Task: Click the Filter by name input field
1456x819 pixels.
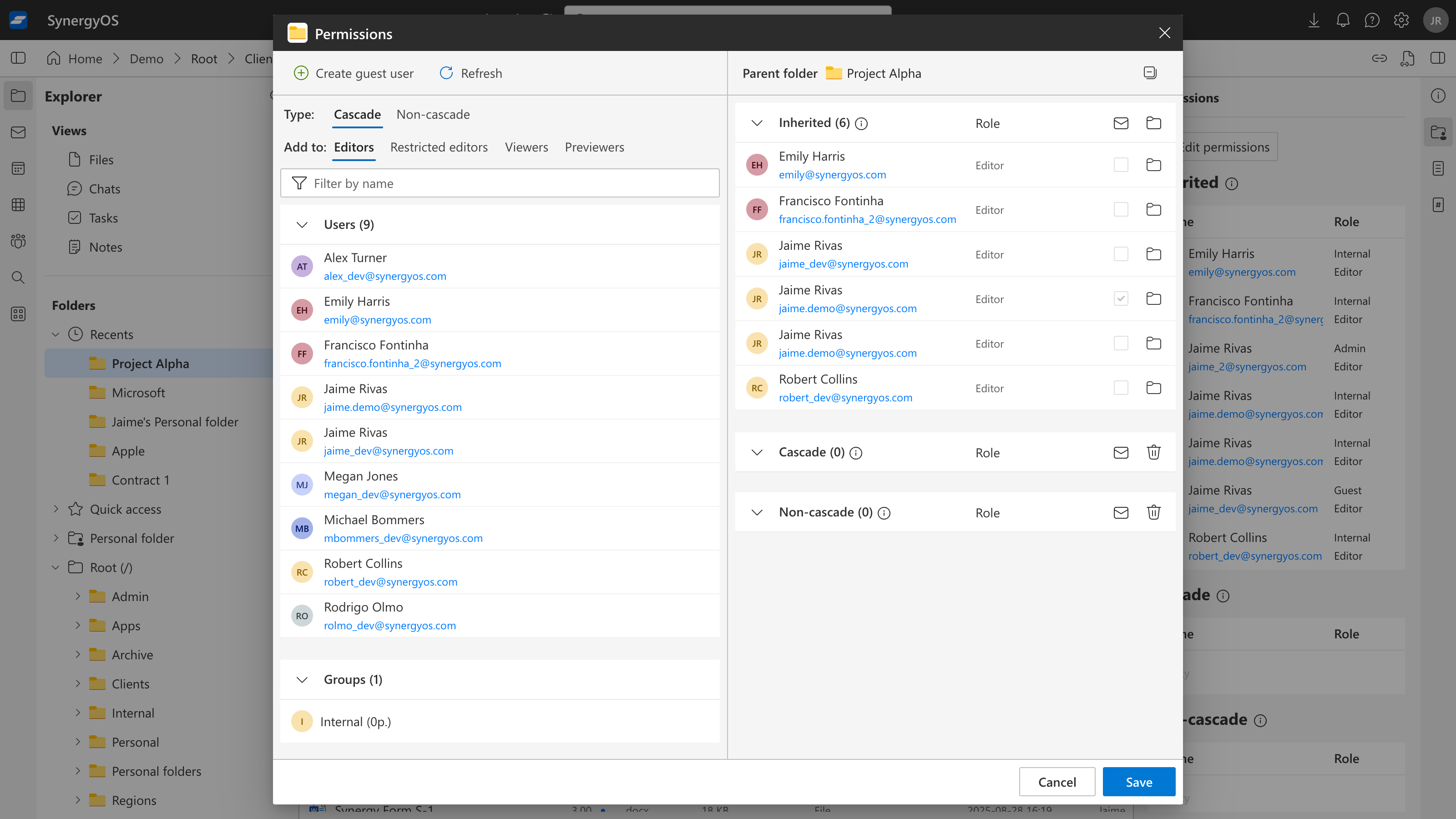Action: pos(500,183)
